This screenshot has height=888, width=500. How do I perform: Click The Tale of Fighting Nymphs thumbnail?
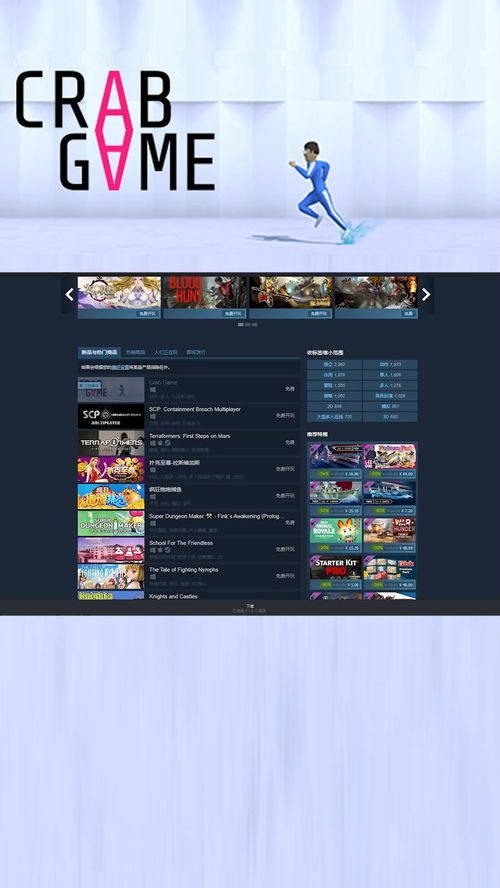click(111, 576)
